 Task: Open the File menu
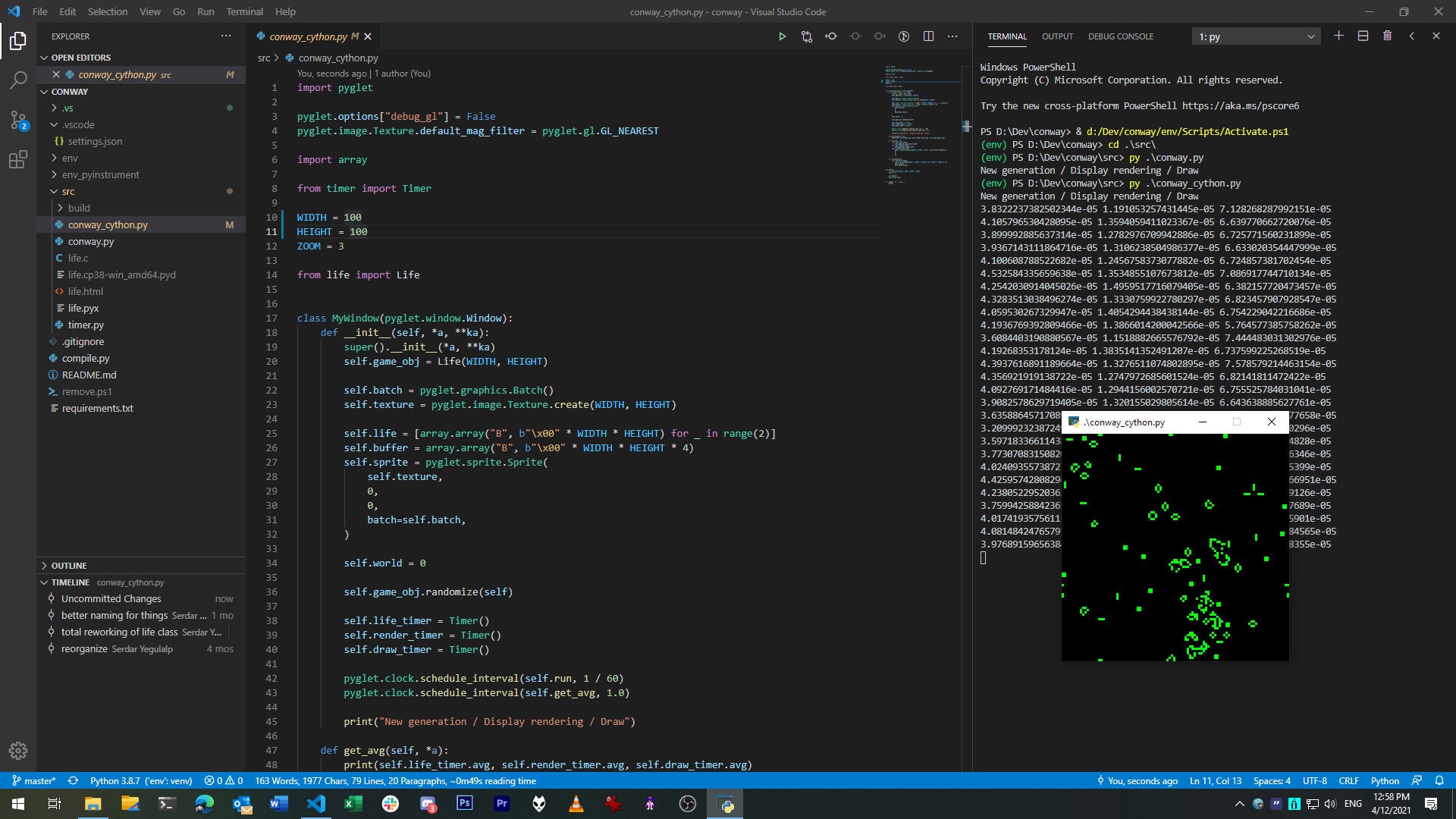[40, 11]
